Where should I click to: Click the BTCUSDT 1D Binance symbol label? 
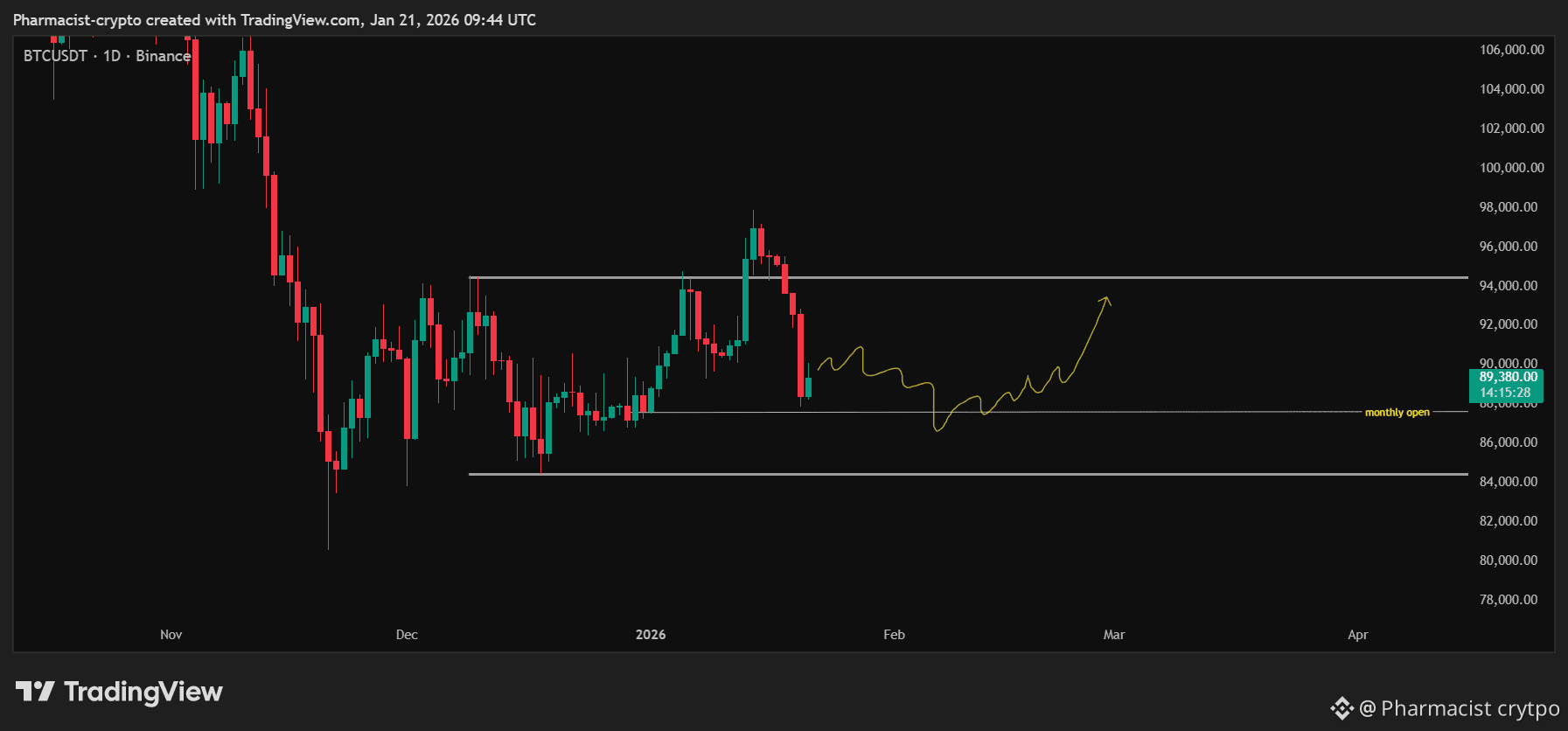tap(107, 56)
